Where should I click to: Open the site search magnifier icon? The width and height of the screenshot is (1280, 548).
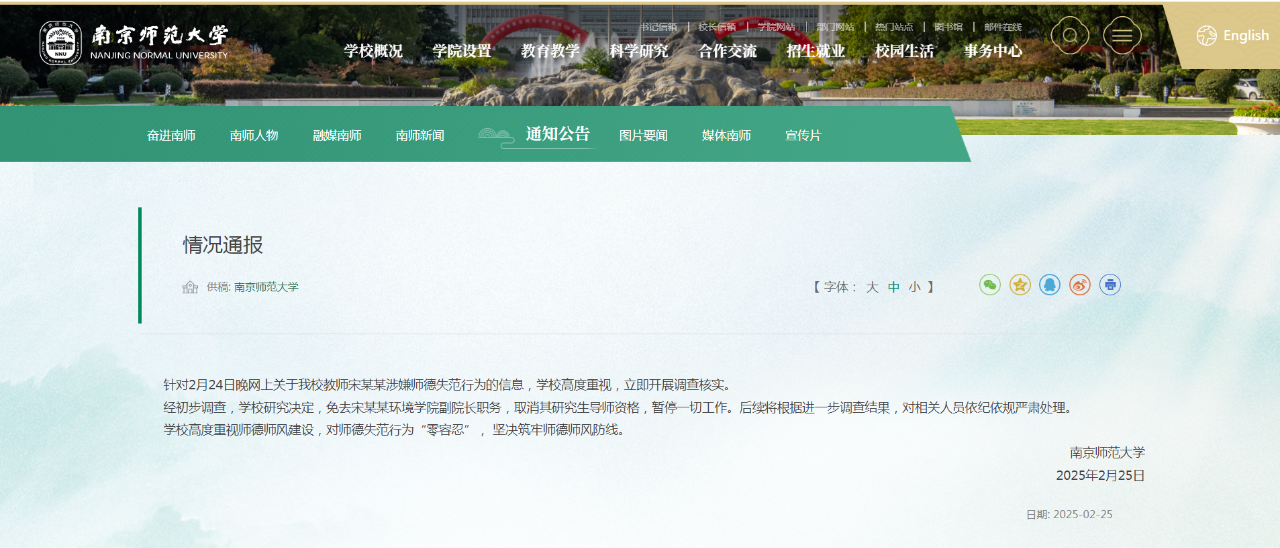tap(1070, 36)
